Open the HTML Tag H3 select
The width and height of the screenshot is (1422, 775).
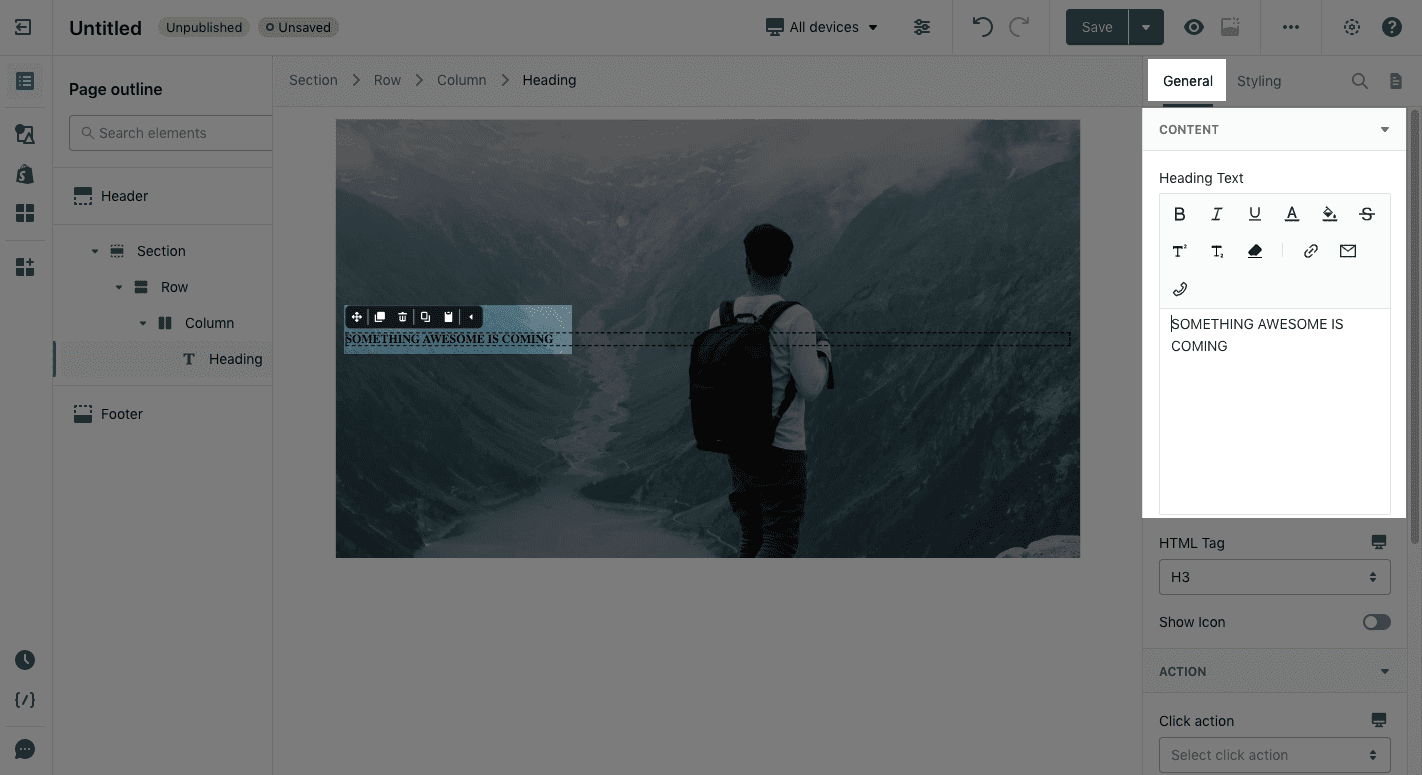pos(1274,577)
